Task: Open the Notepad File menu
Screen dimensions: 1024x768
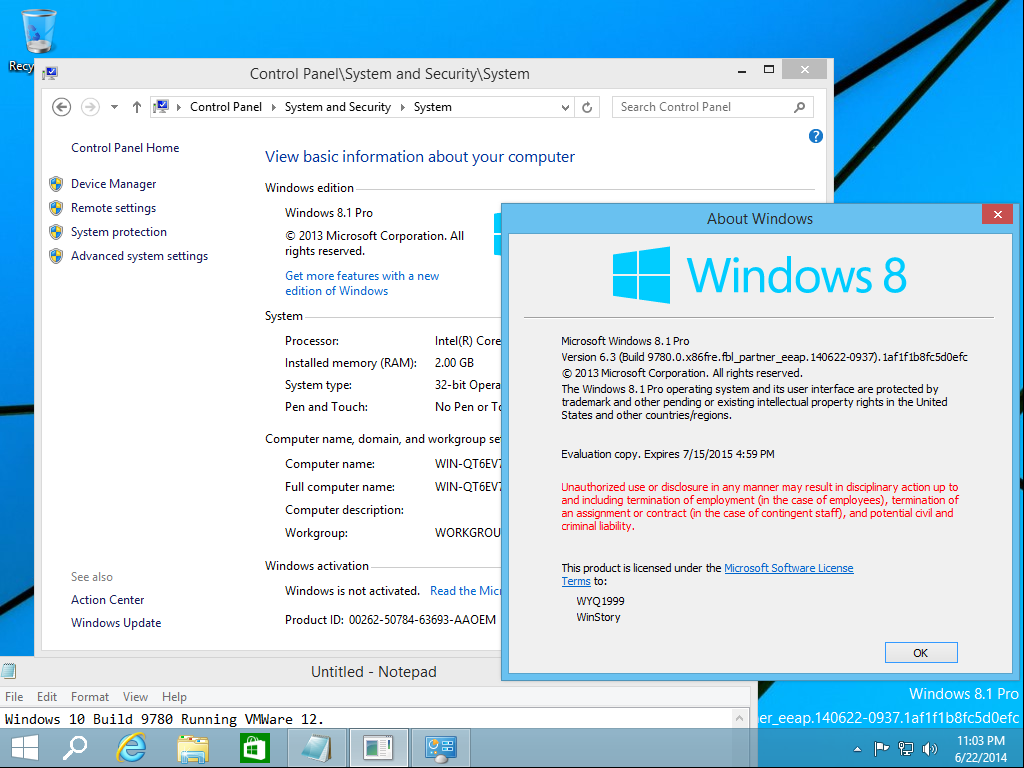Action: pyautogui.click(x=14, y=697)
